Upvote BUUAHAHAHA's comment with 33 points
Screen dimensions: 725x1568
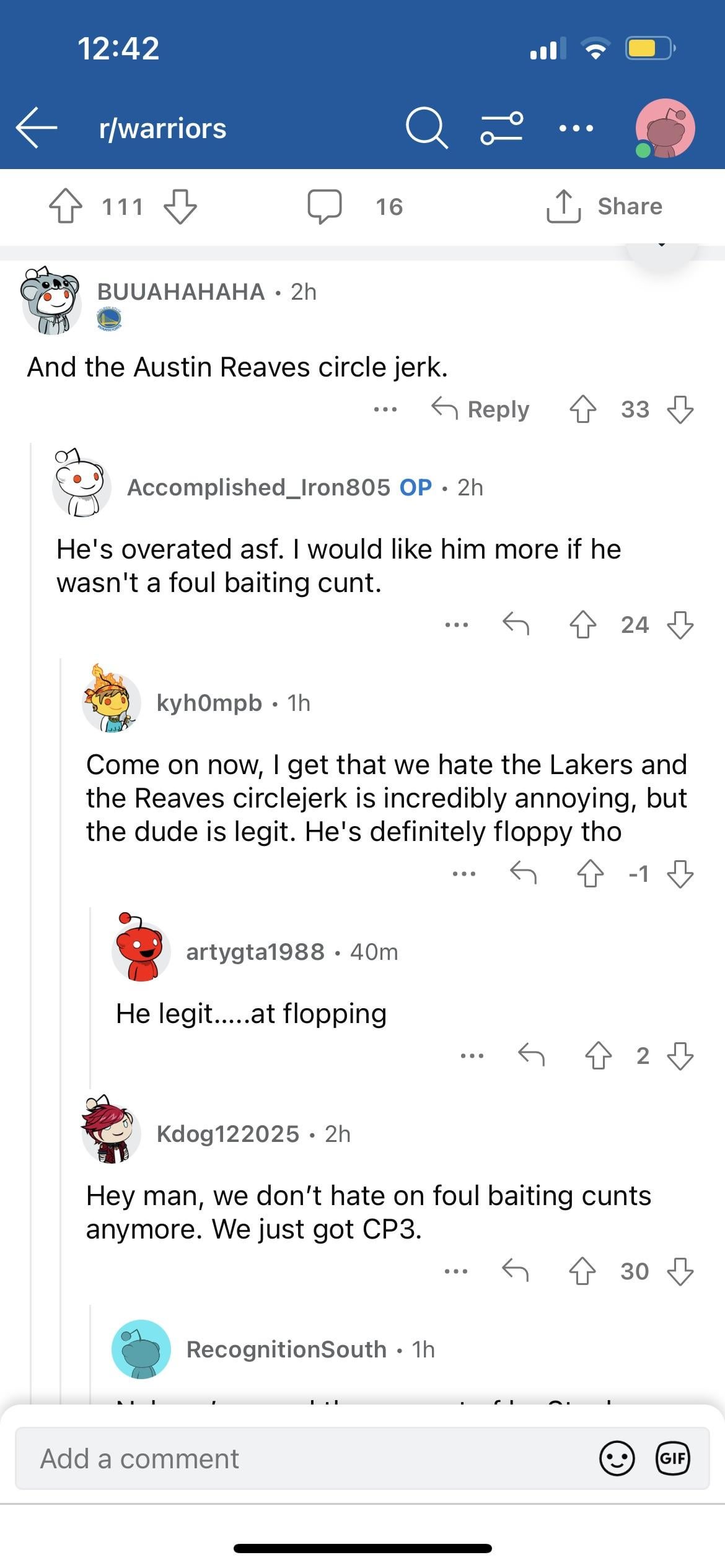582,409
